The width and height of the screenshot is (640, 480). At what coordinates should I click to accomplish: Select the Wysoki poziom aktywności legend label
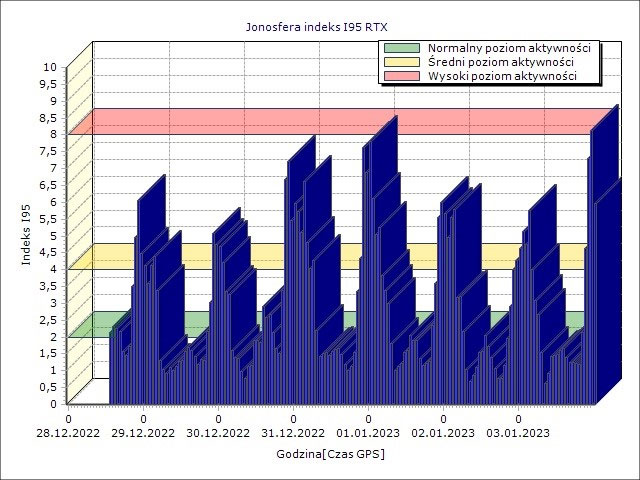pyautogui.click(x=502, y=76)
